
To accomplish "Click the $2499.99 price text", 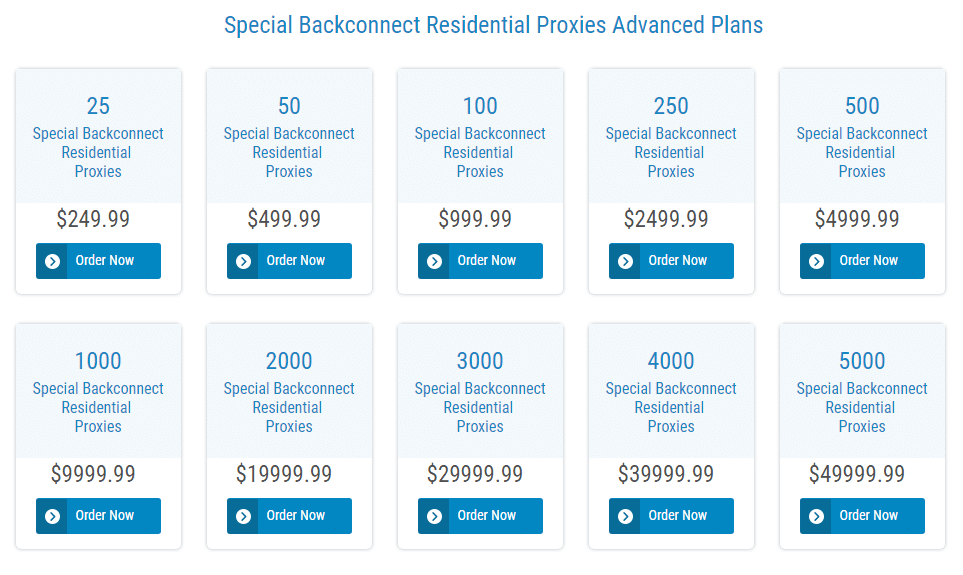I will [666, 219].
